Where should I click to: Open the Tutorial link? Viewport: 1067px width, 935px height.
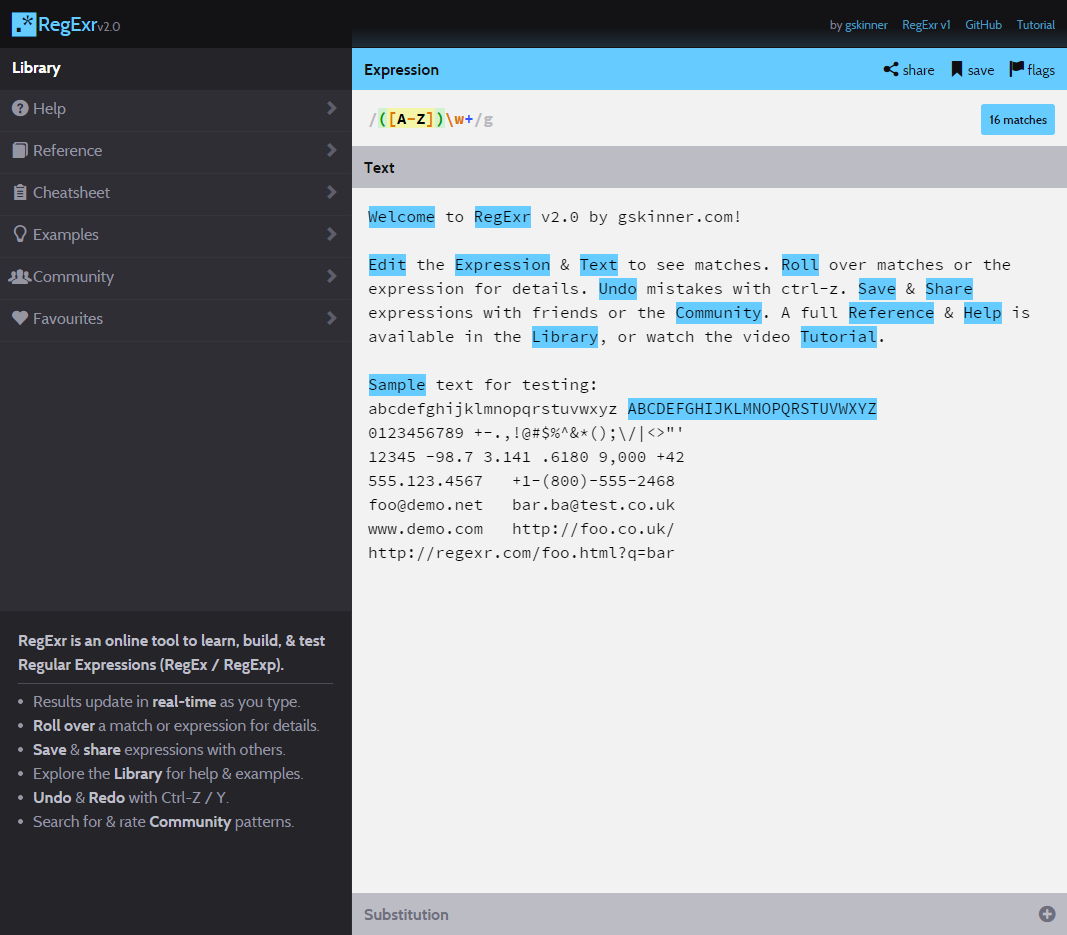pyautogui.click(x=1035, y=24)
